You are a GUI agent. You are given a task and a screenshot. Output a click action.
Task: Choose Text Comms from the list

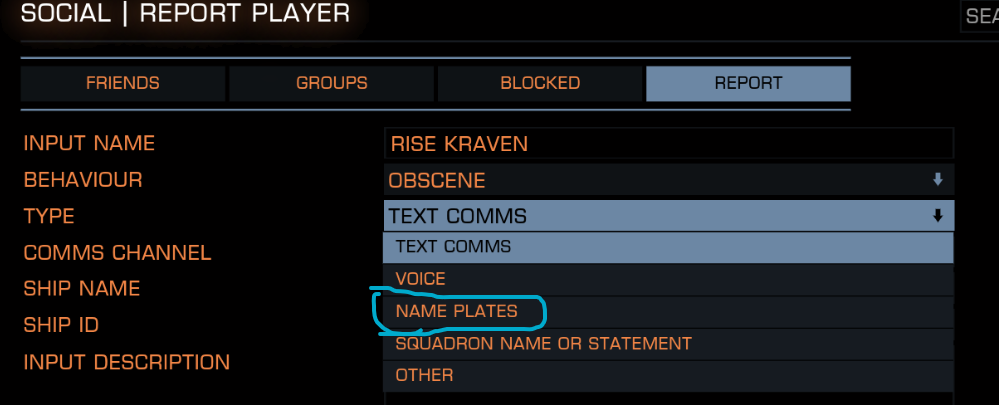click(453, 247)
